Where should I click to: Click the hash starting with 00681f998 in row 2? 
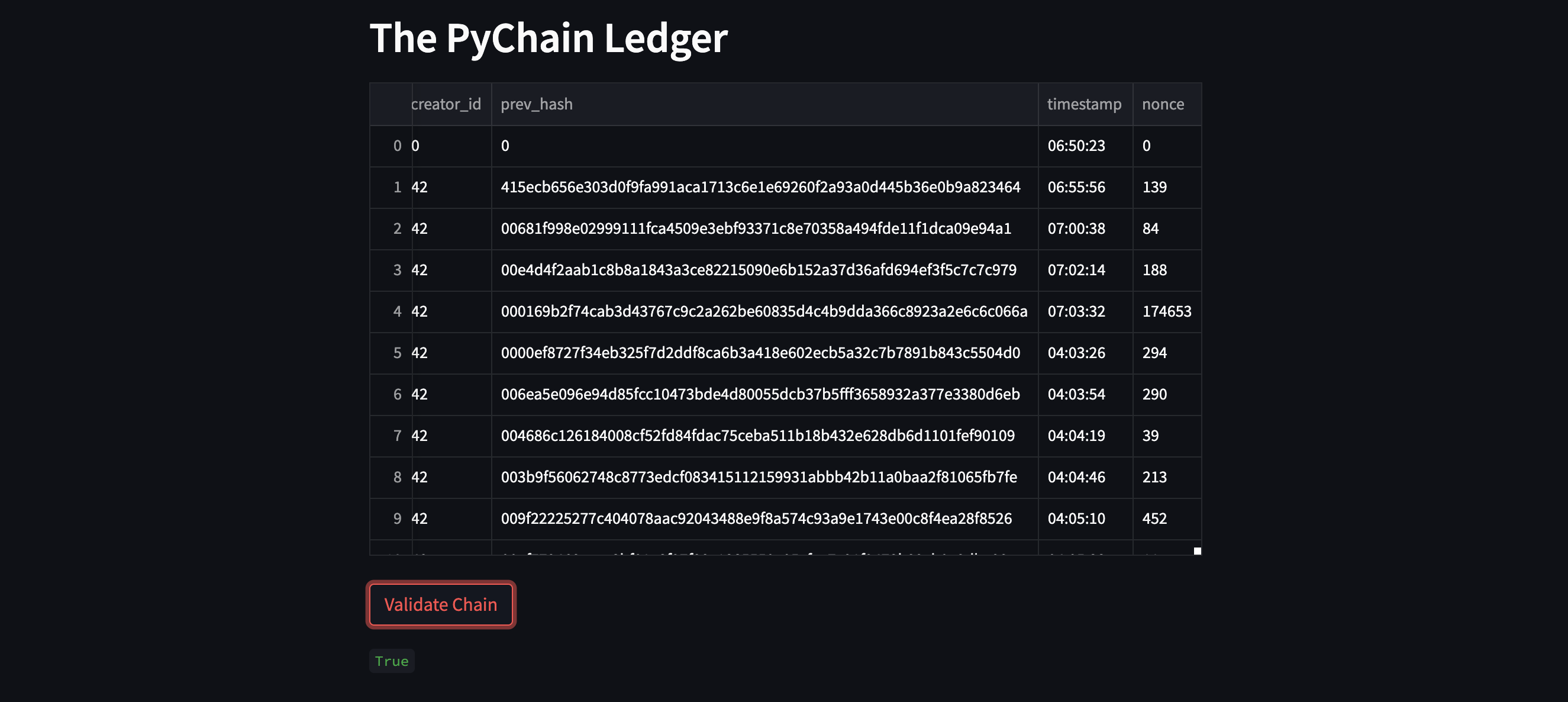click(756, 228)
